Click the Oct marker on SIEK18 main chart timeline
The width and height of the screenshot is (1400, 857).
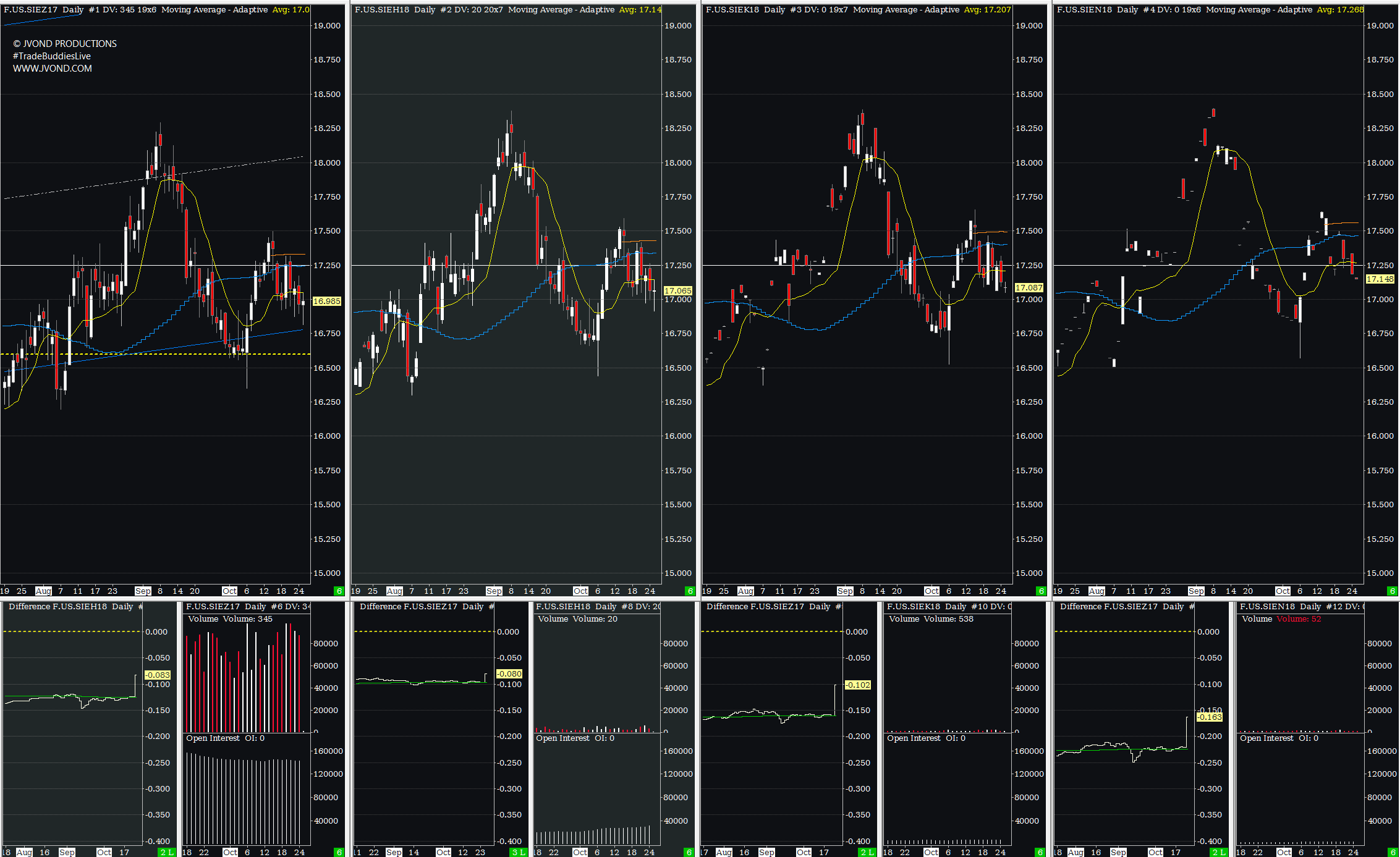click(931, 591)
